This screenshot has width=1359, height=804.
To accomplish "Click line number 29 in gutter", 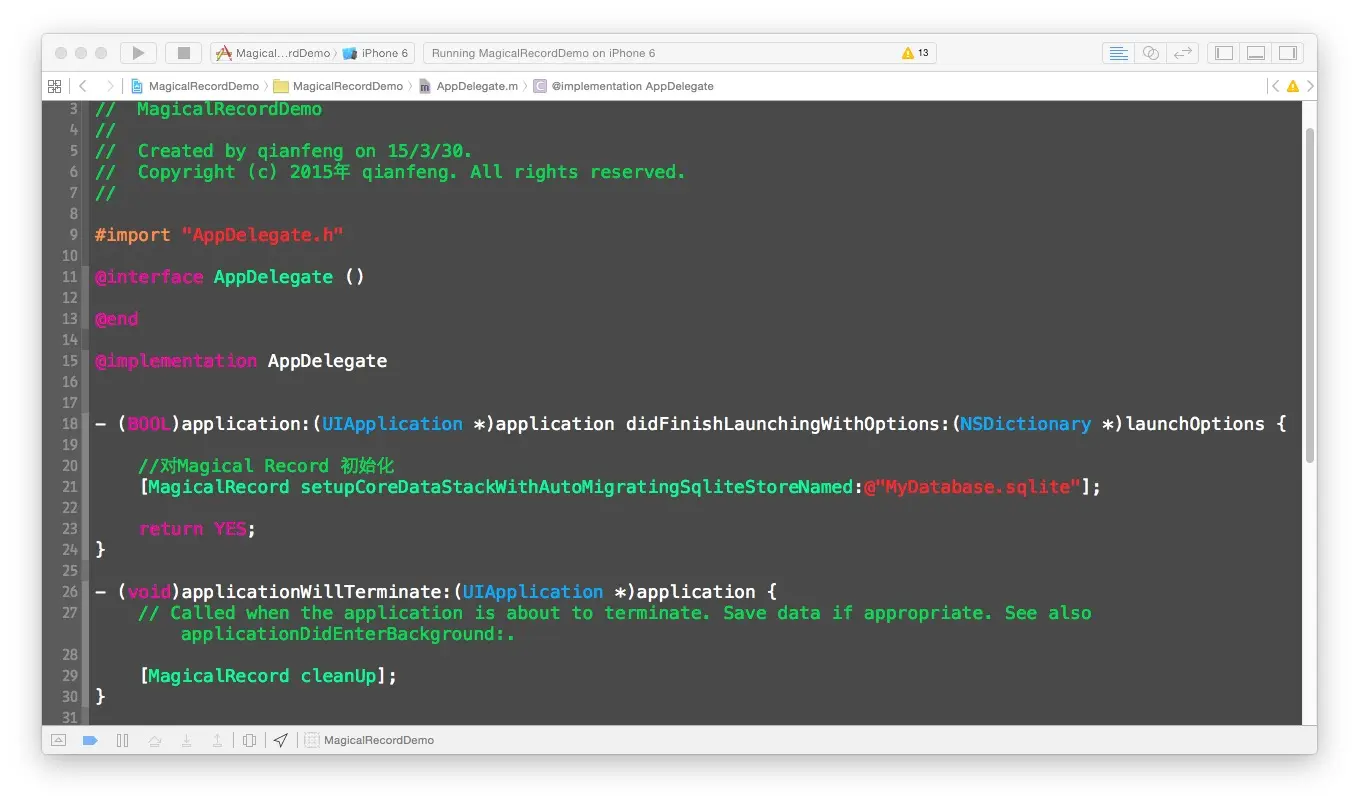I will point(69,676).
